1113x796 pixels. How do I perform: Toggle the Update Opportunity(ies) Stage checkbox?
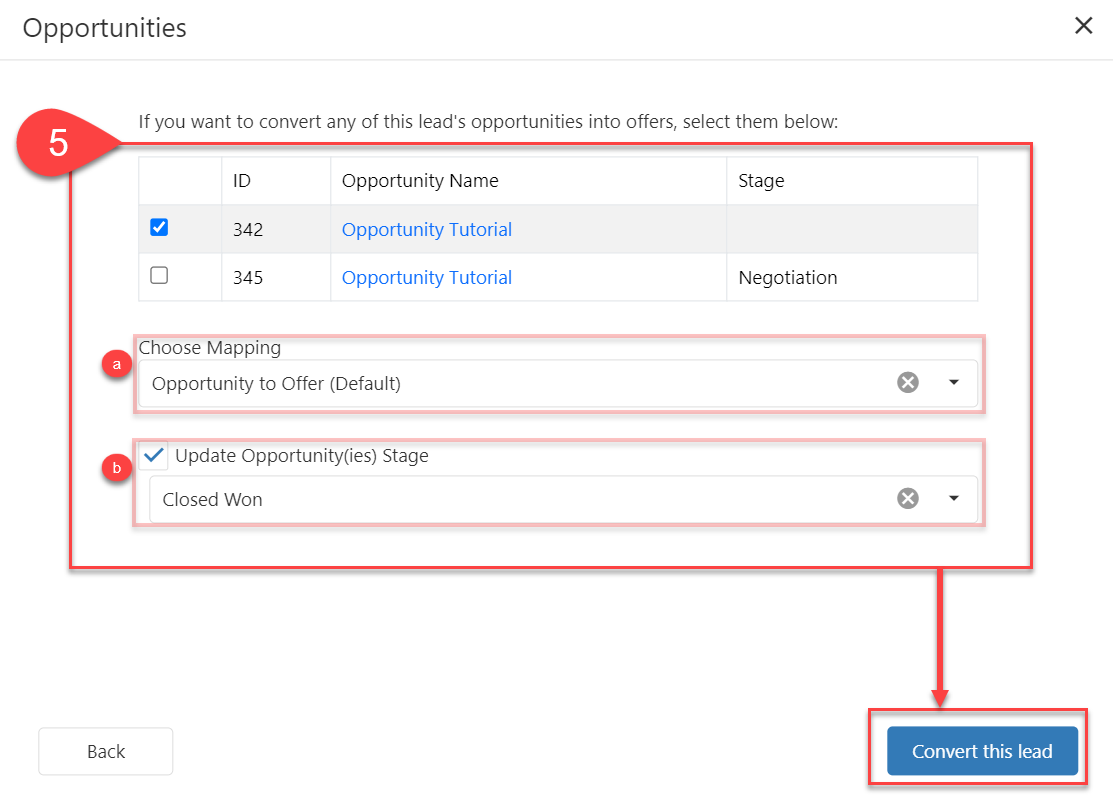click(154, 456)
